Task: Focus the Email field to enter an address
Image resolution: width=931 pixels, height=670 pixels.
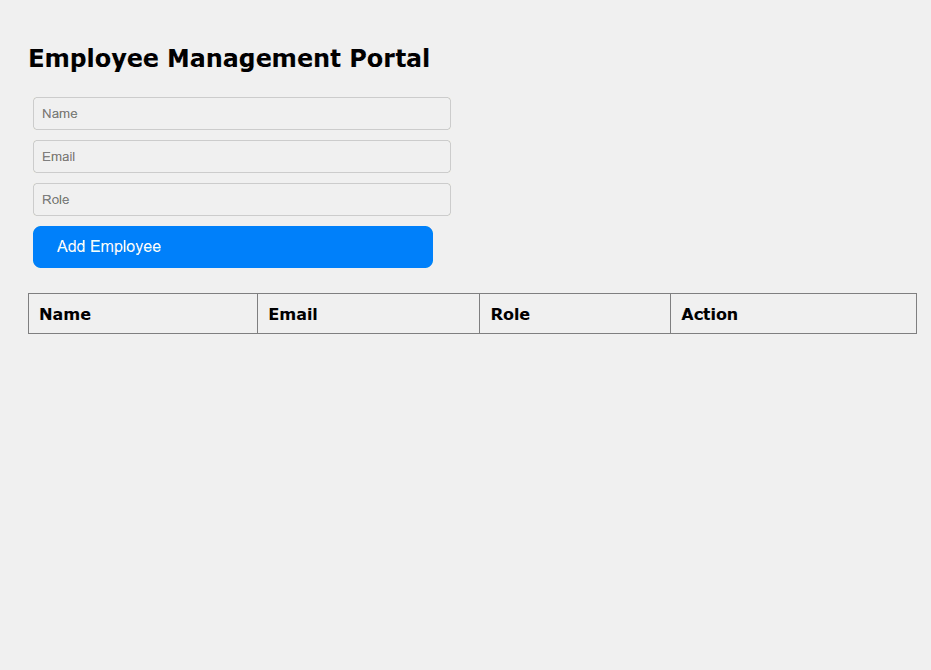Action: coord(240,156)
